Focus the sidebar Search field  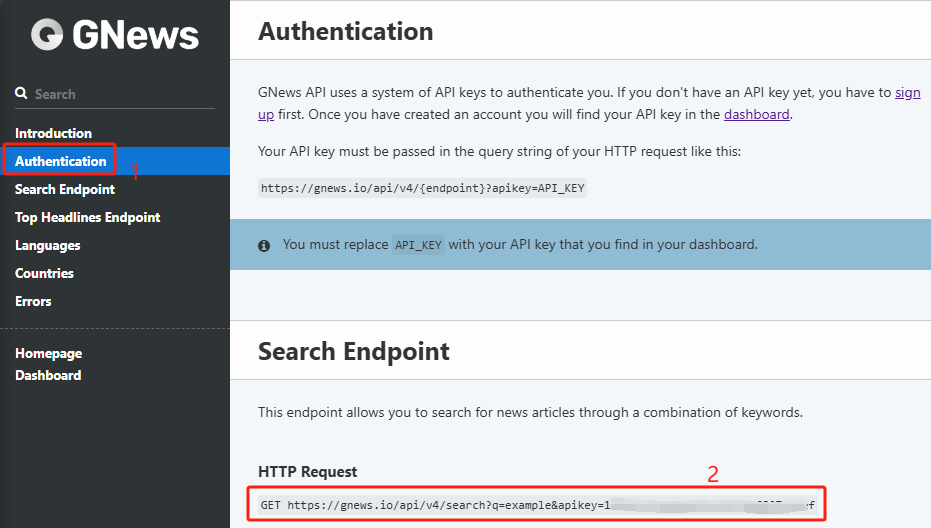(x=115, y=94)
